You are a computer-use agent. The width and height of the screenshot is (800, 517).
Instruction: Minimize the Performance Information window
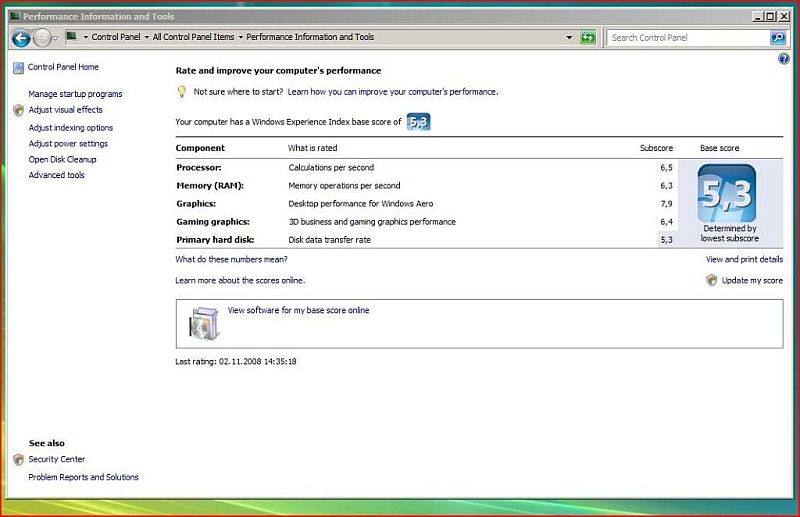[x=758, y=17]
